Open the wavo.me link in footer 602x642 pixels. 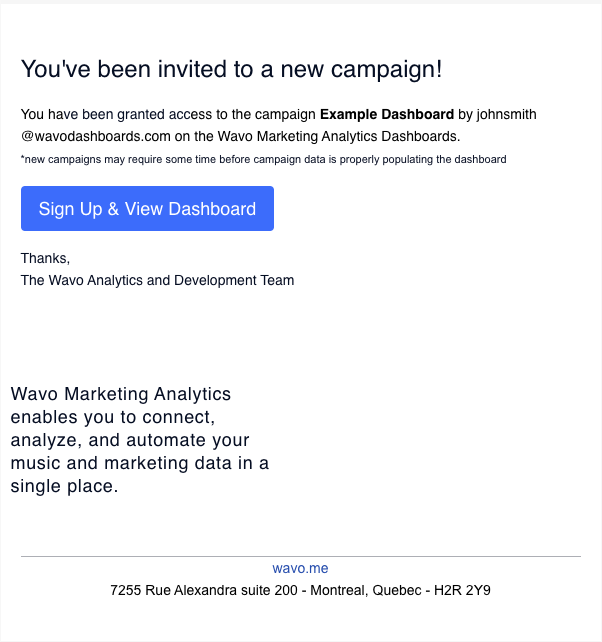point(300,568)
